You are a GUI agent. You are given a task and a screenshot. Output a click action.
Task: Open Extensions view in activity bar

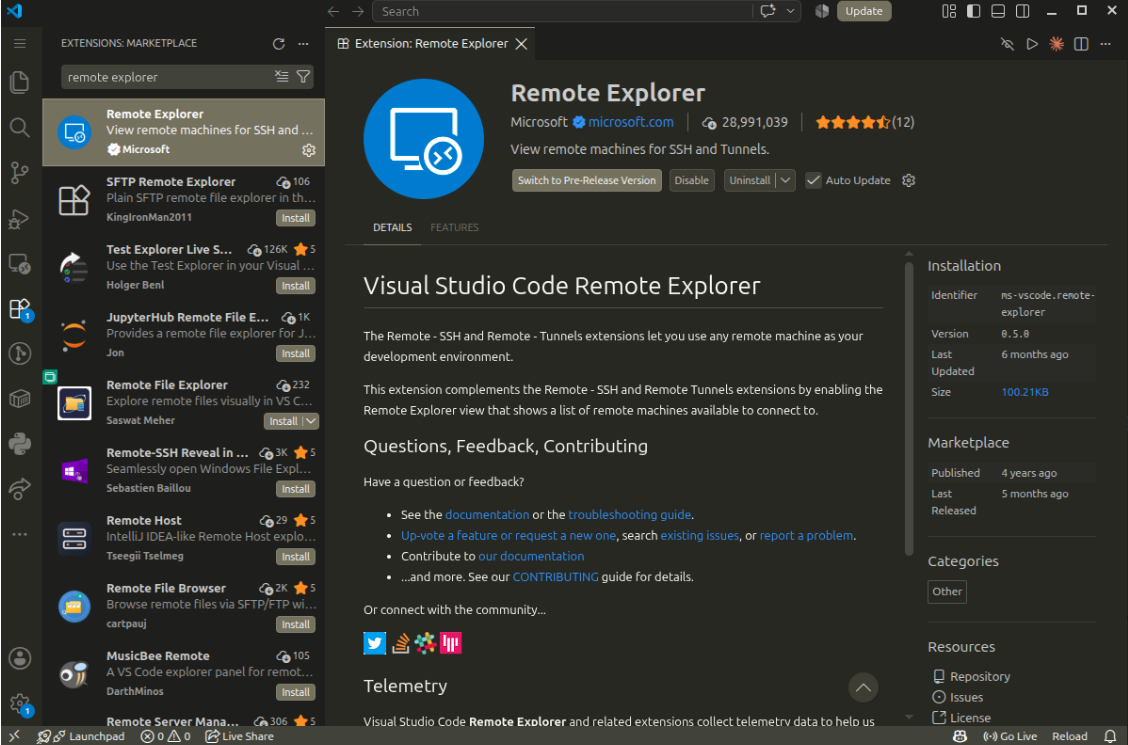coord(19,309)
